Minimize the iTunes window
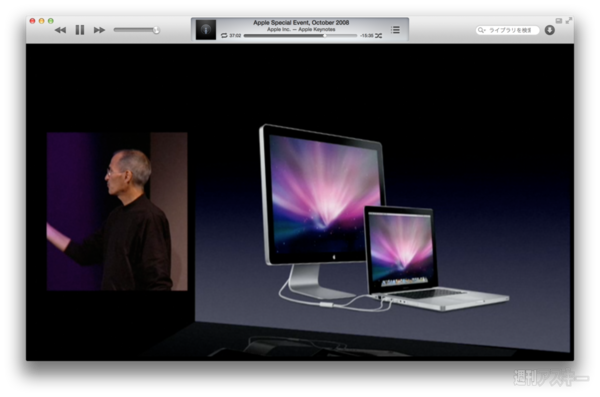The height and width of the screenshot is (397, 600). coord(41,21)
